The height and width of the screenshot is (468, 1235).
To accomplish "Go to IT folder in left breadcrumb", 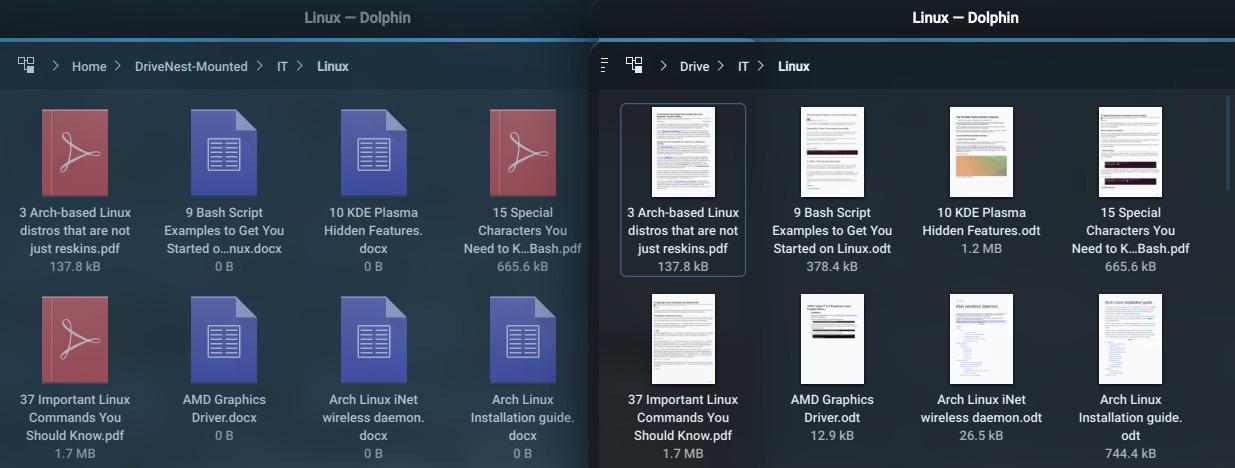I will 283,67.
